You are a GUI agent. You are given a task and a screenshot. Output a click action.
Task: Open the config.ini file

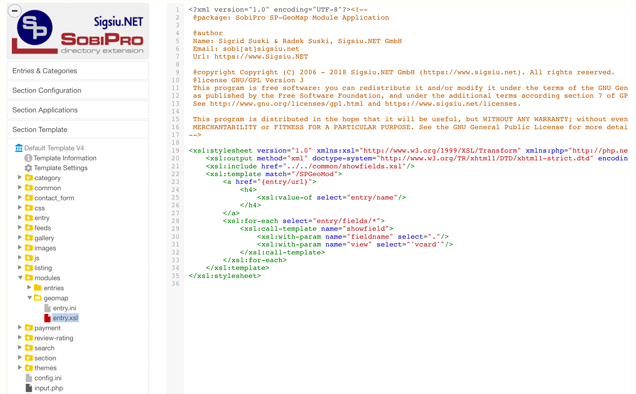point(48,378)
